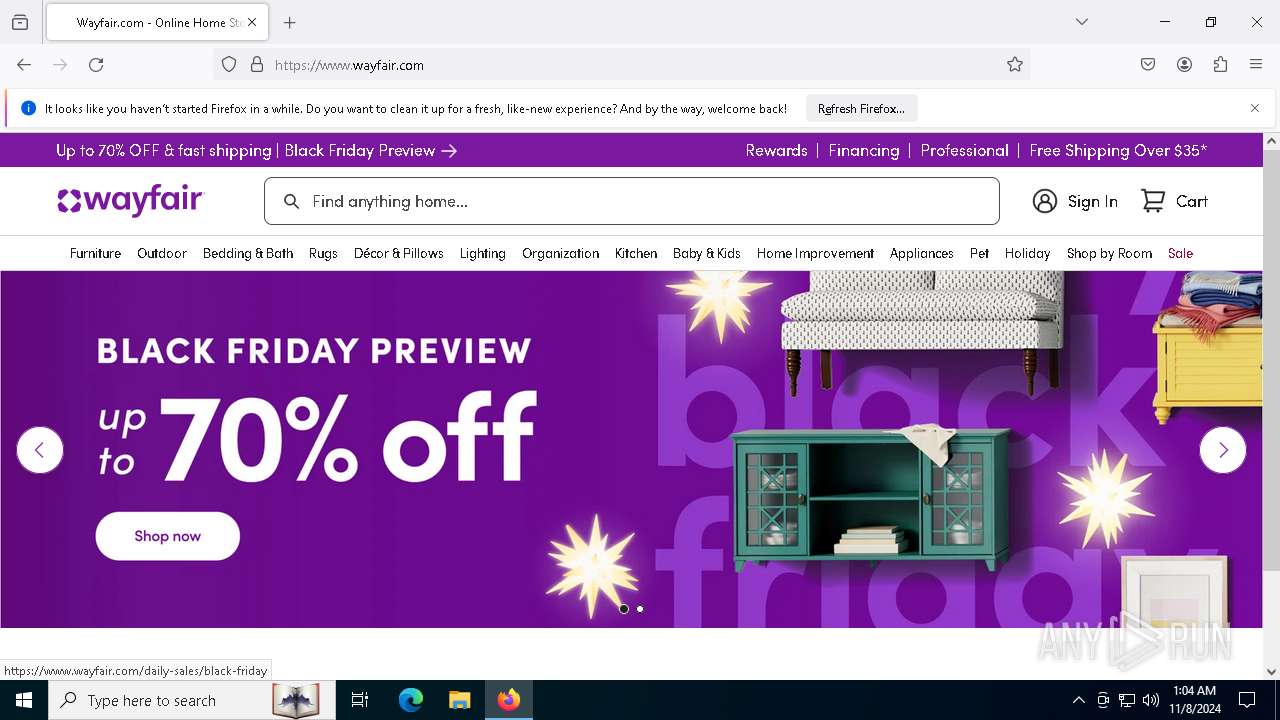Select the second carousel dot

point(640,609)
